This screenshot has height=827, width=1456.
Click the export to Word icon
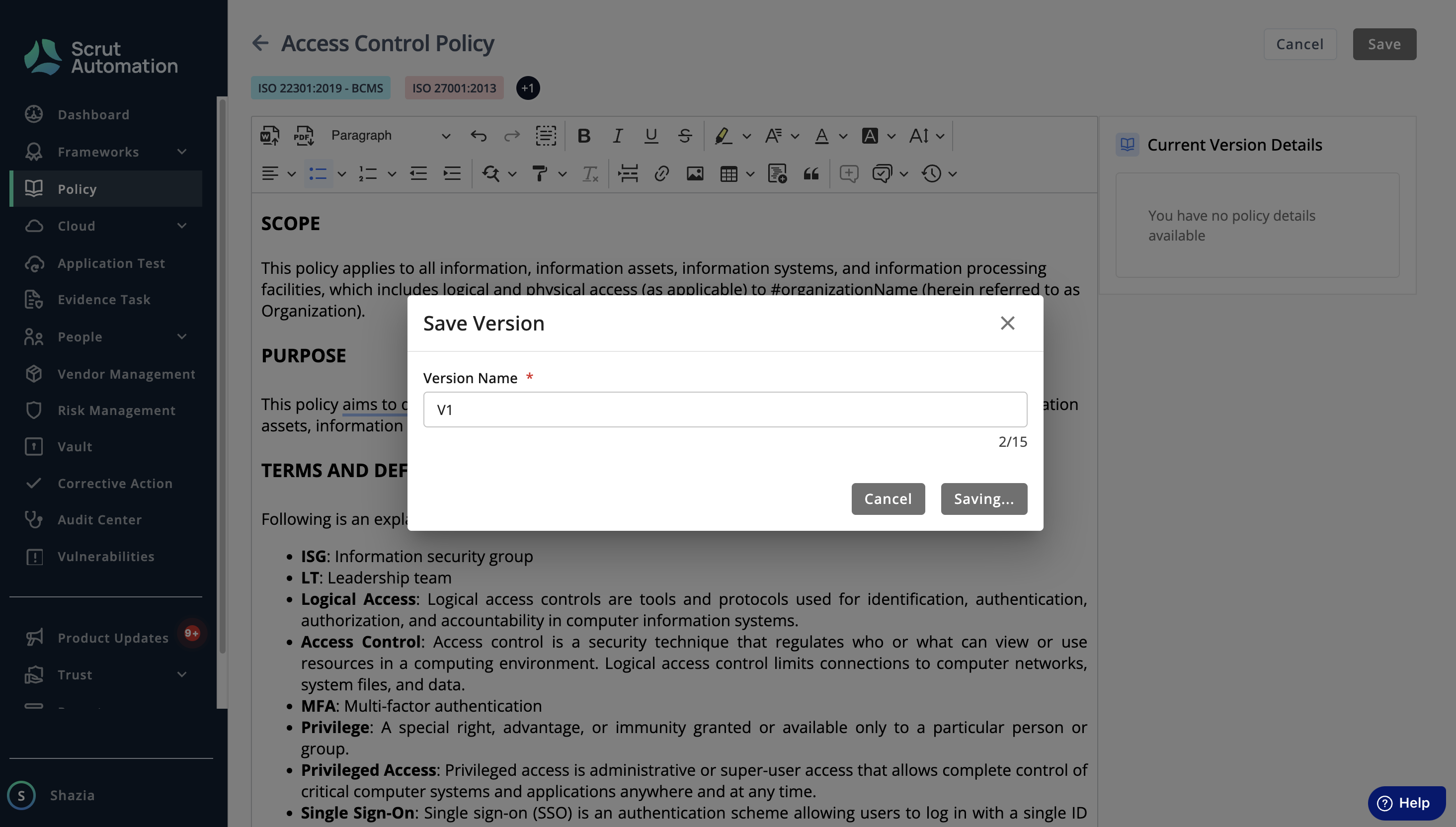270,136
